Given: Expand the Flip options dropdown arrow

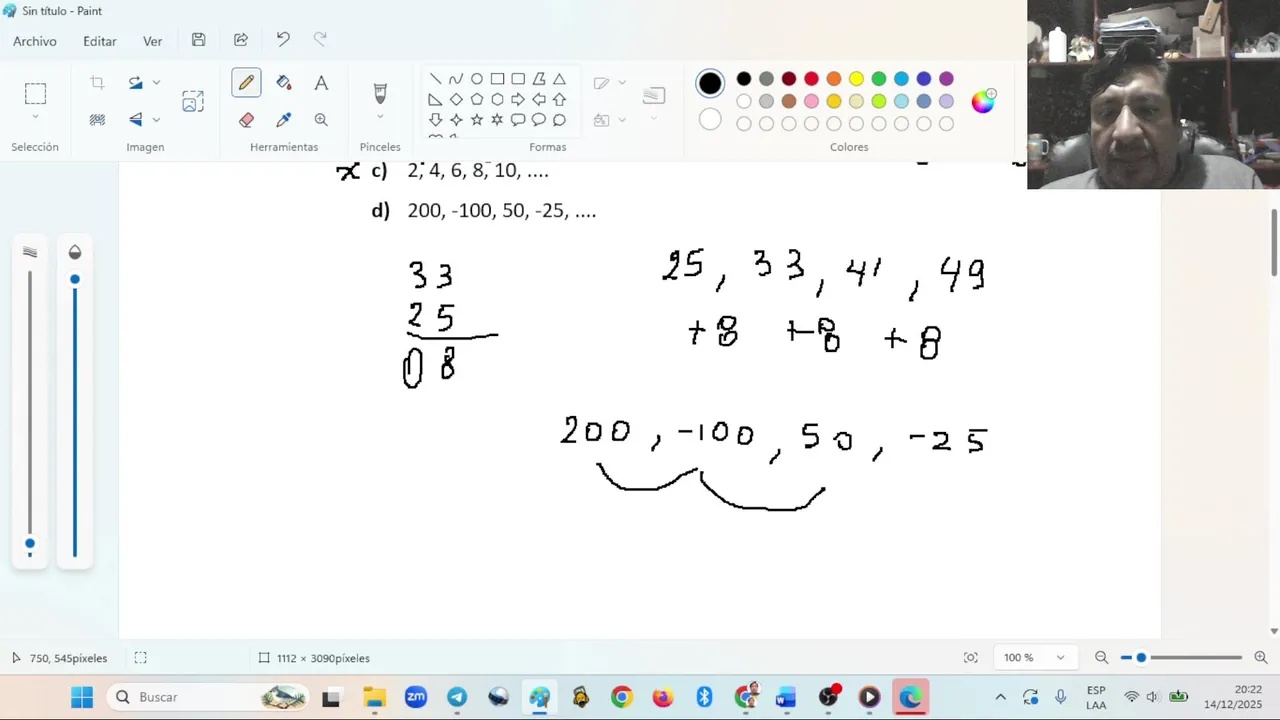Looking at the screenshot, I should [156, 120].
